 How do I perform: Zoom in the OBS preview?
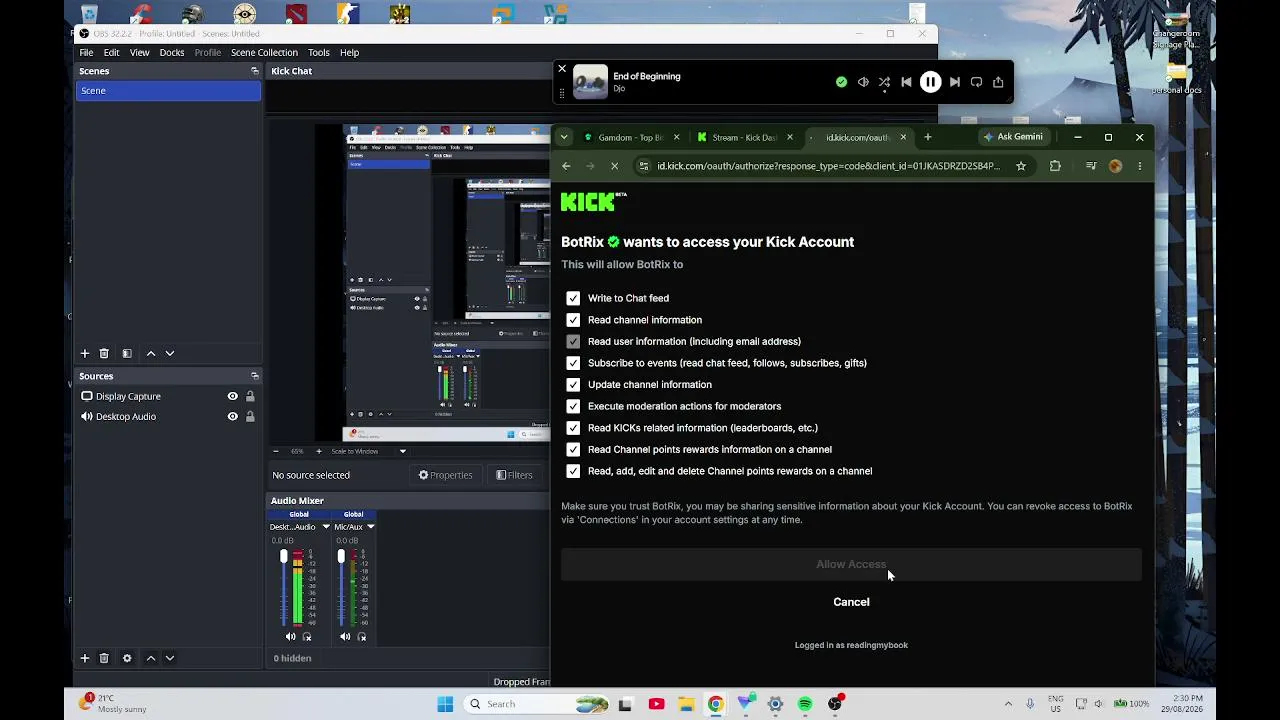tap(319, 451)
